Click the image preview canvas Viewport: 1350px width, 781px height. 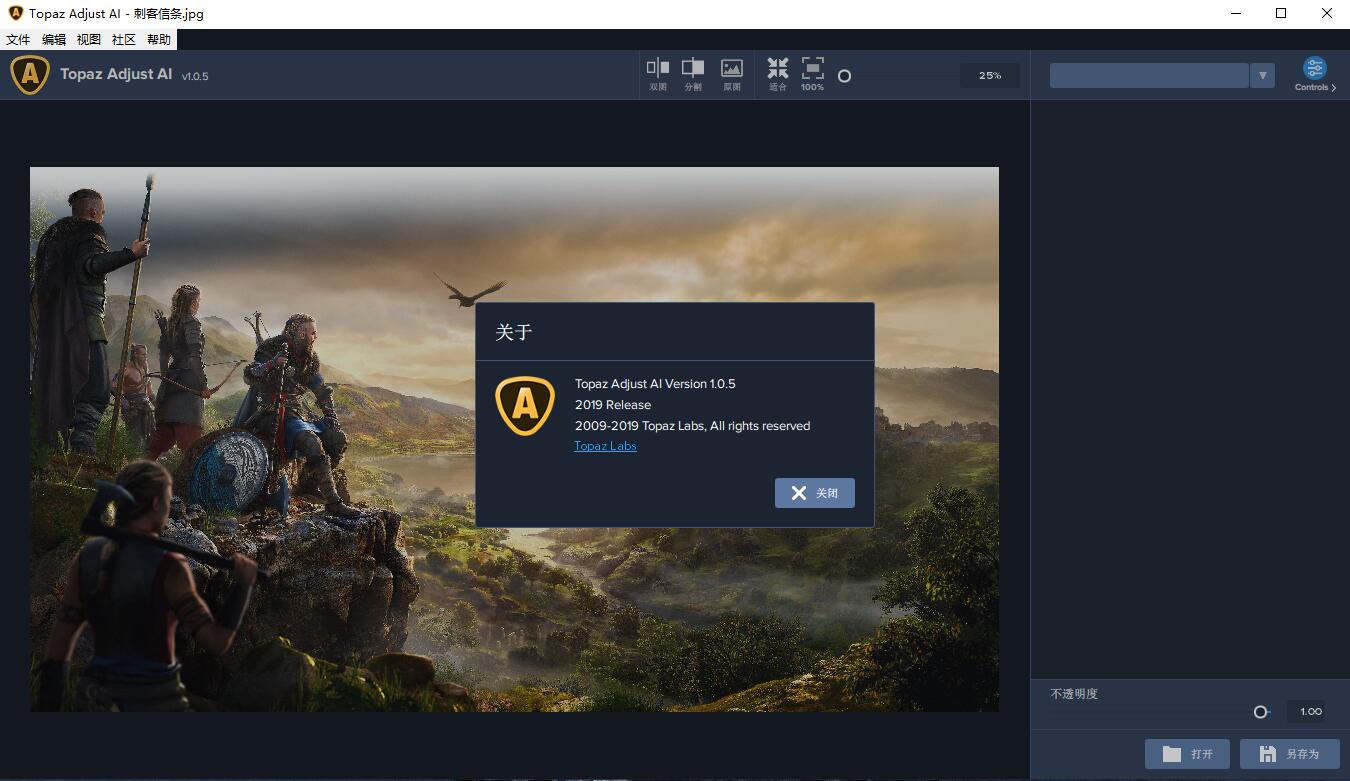[514, 439]
